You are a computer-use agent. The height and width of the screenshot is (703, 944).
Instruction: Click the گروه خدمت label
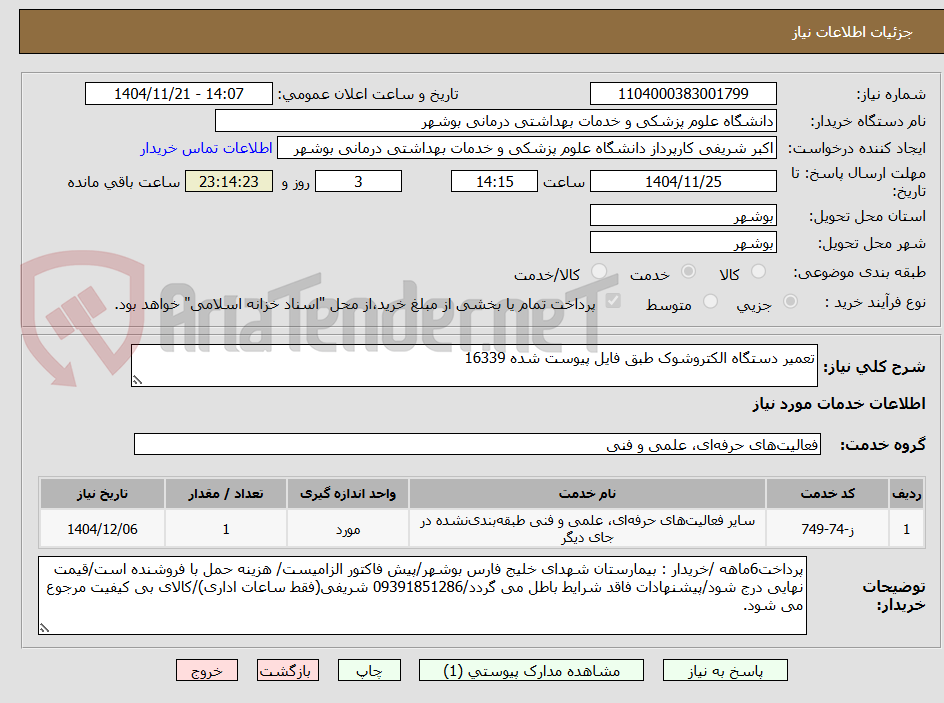coord(883,445)
